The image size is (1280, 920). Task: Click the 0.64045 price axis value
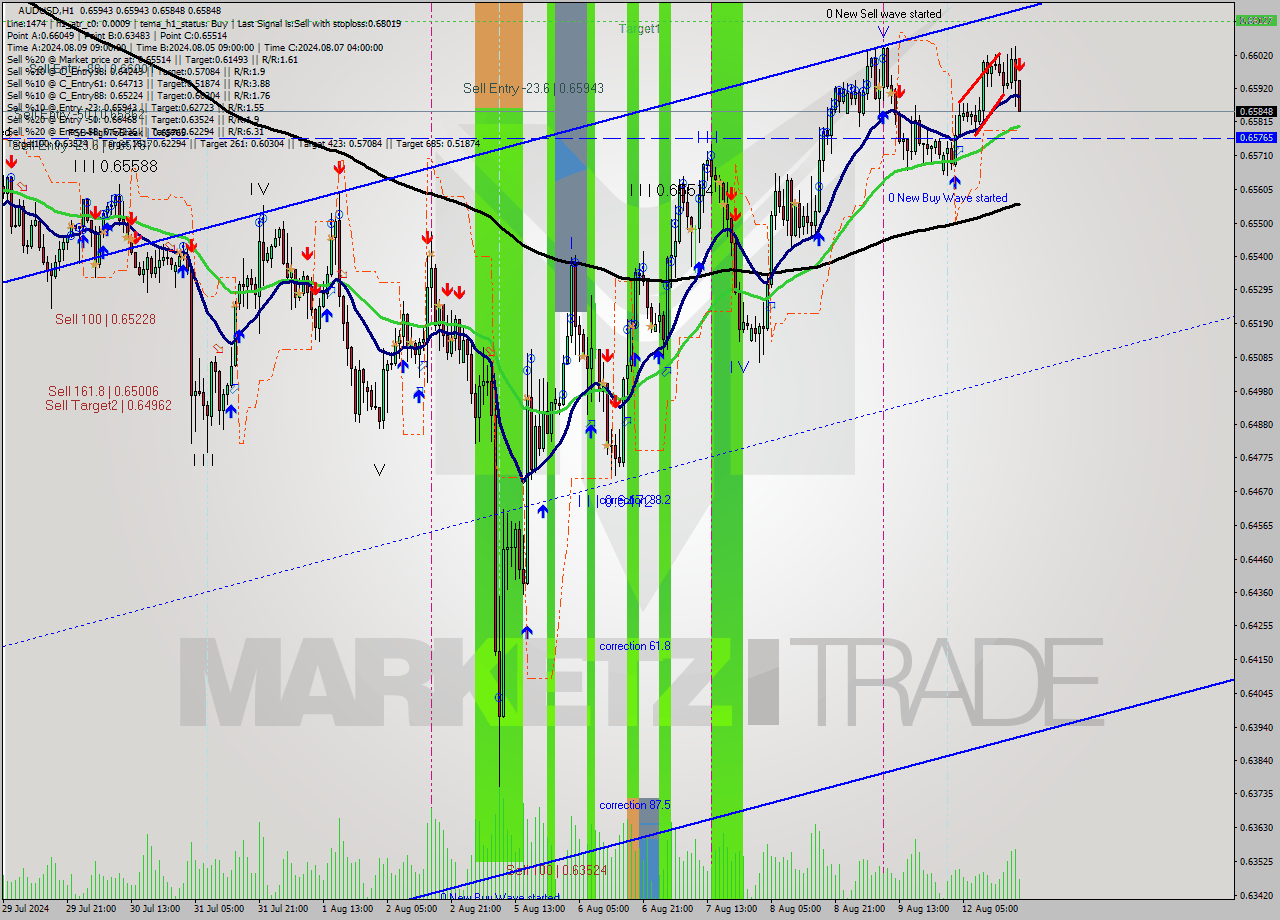tap(1256, 693)
